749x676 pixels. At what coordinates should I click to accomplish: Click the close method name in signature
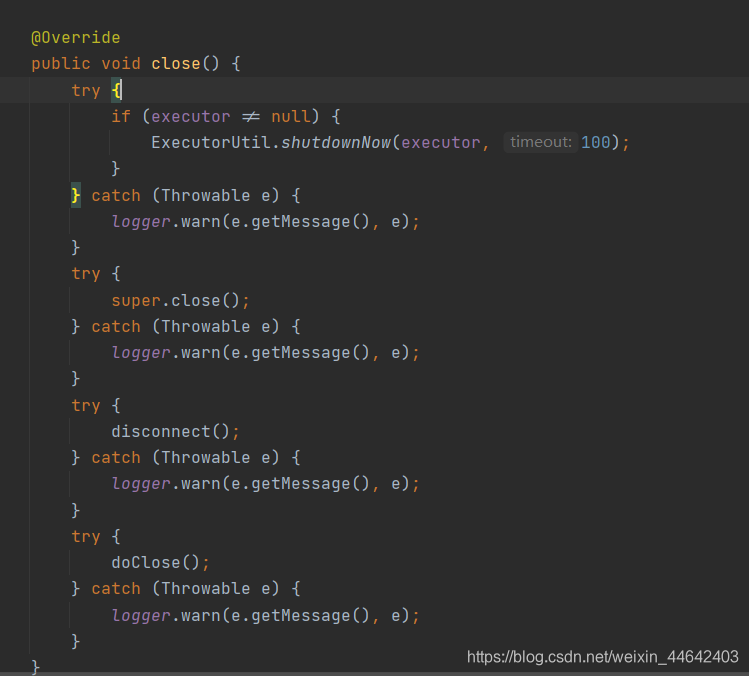tap(175, 64)
